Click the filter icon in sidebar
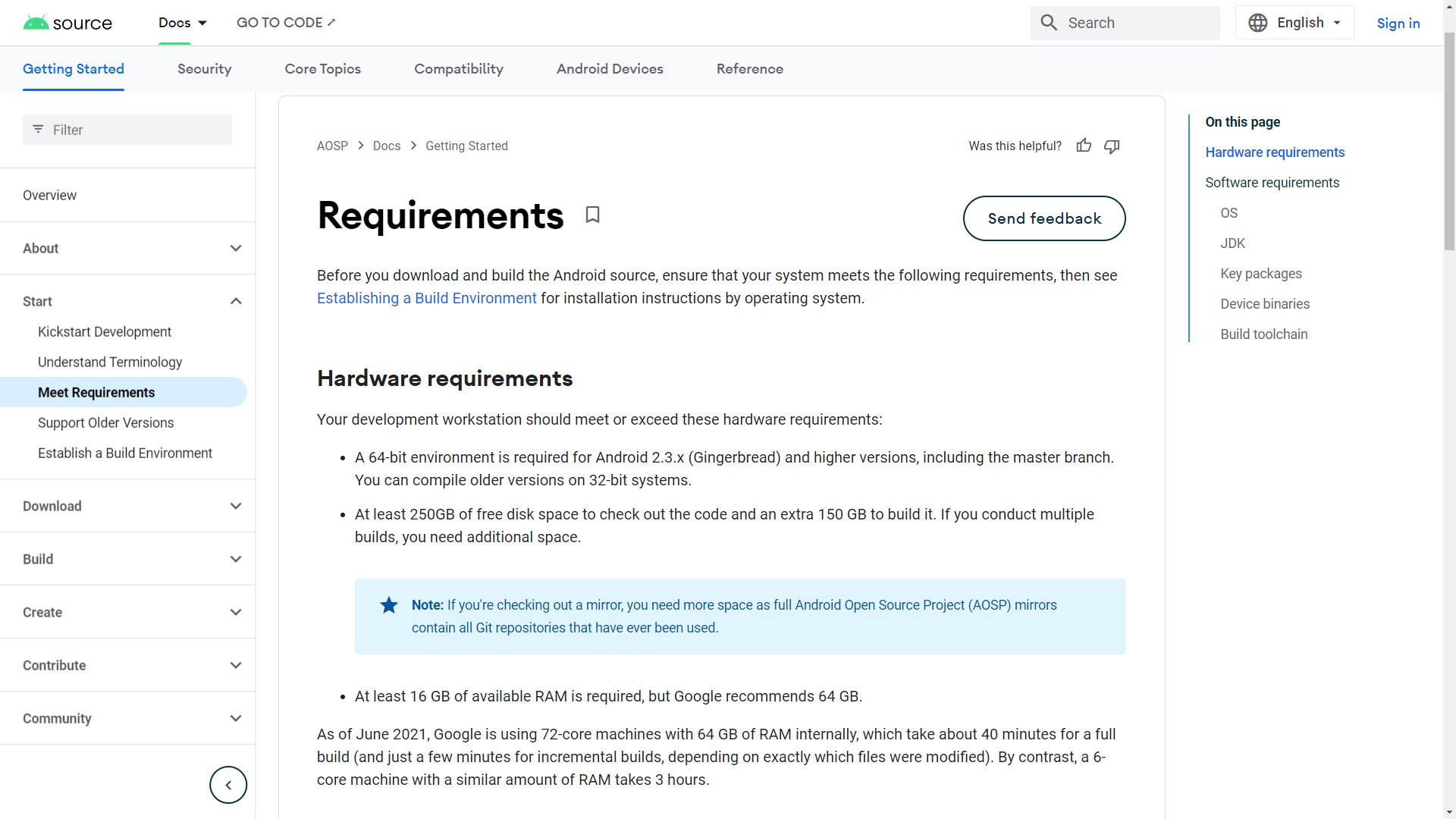The height and width of the screenshot is (819, 1456). pos(38,129)
